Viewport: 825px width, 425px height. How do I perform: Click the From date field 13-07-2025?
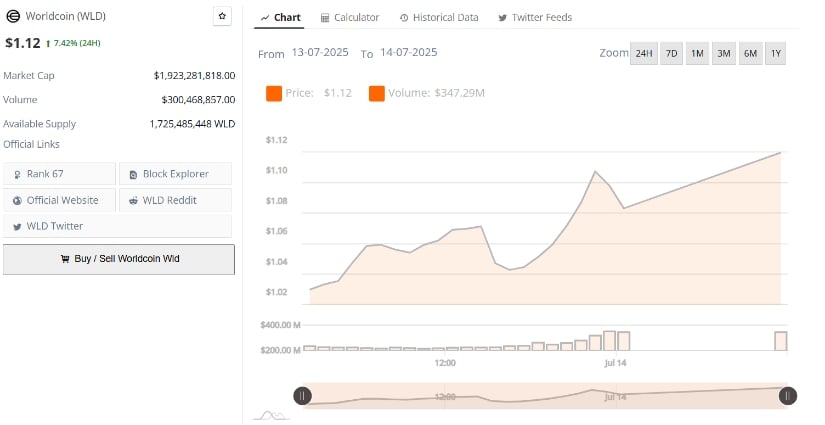click(320, 52)
